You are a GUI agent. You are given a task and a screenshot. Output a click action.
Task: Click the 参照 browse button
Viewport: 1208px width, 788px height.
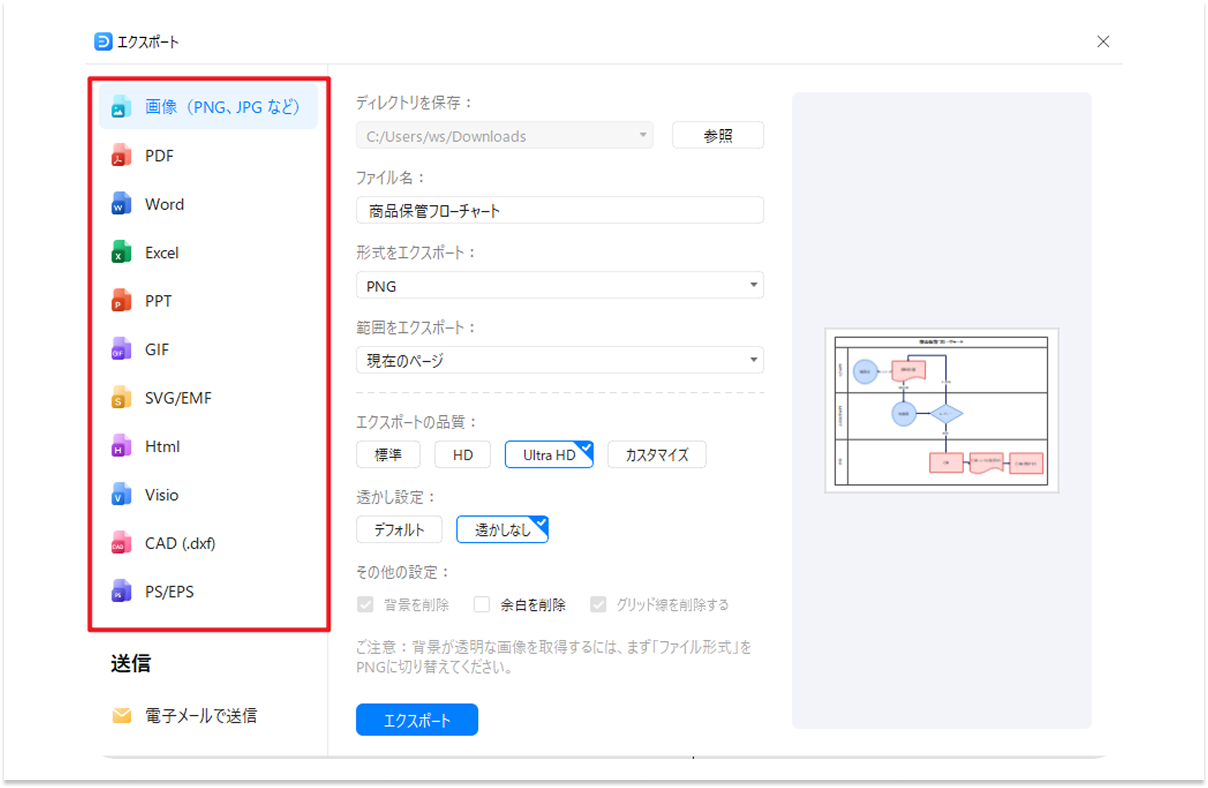[x=718, y=134]
